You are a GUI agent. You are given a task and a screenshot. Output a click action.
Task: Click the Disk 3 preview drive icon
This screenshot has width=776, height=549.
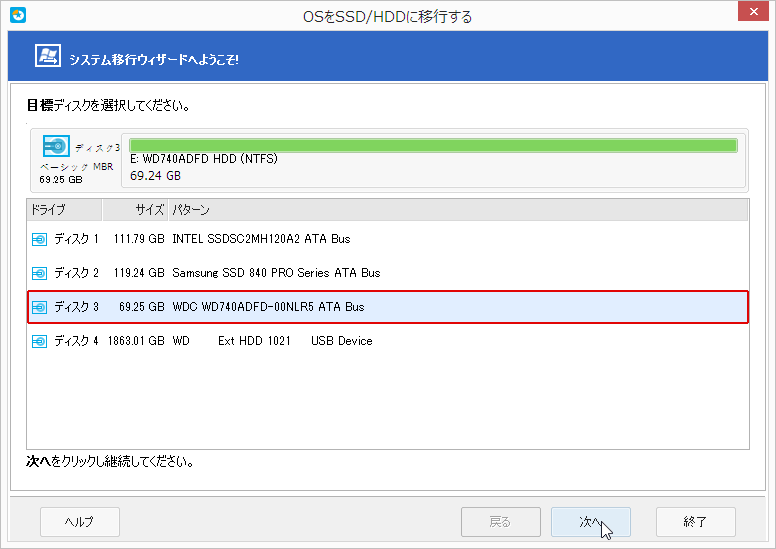pyautogui.click(x=56, y=146)
